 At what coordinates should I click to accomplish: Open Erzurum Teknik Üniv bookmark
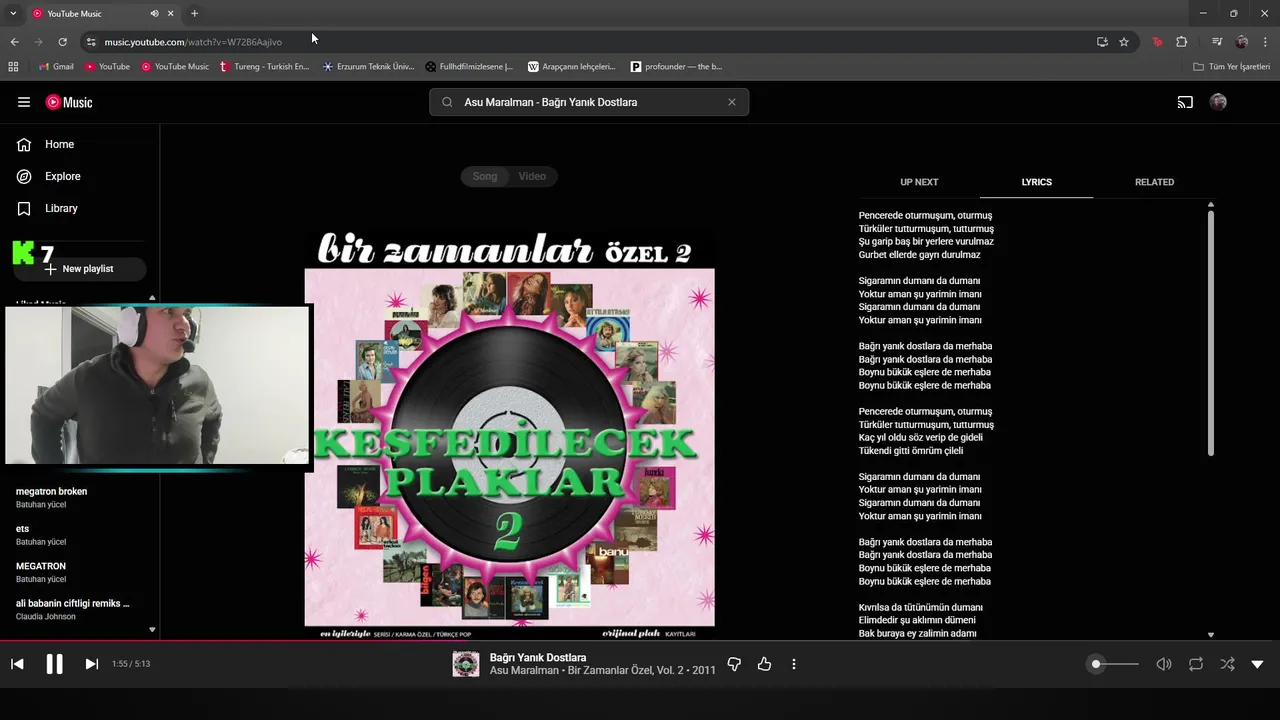pyautogui.click(x=369, y=67)
